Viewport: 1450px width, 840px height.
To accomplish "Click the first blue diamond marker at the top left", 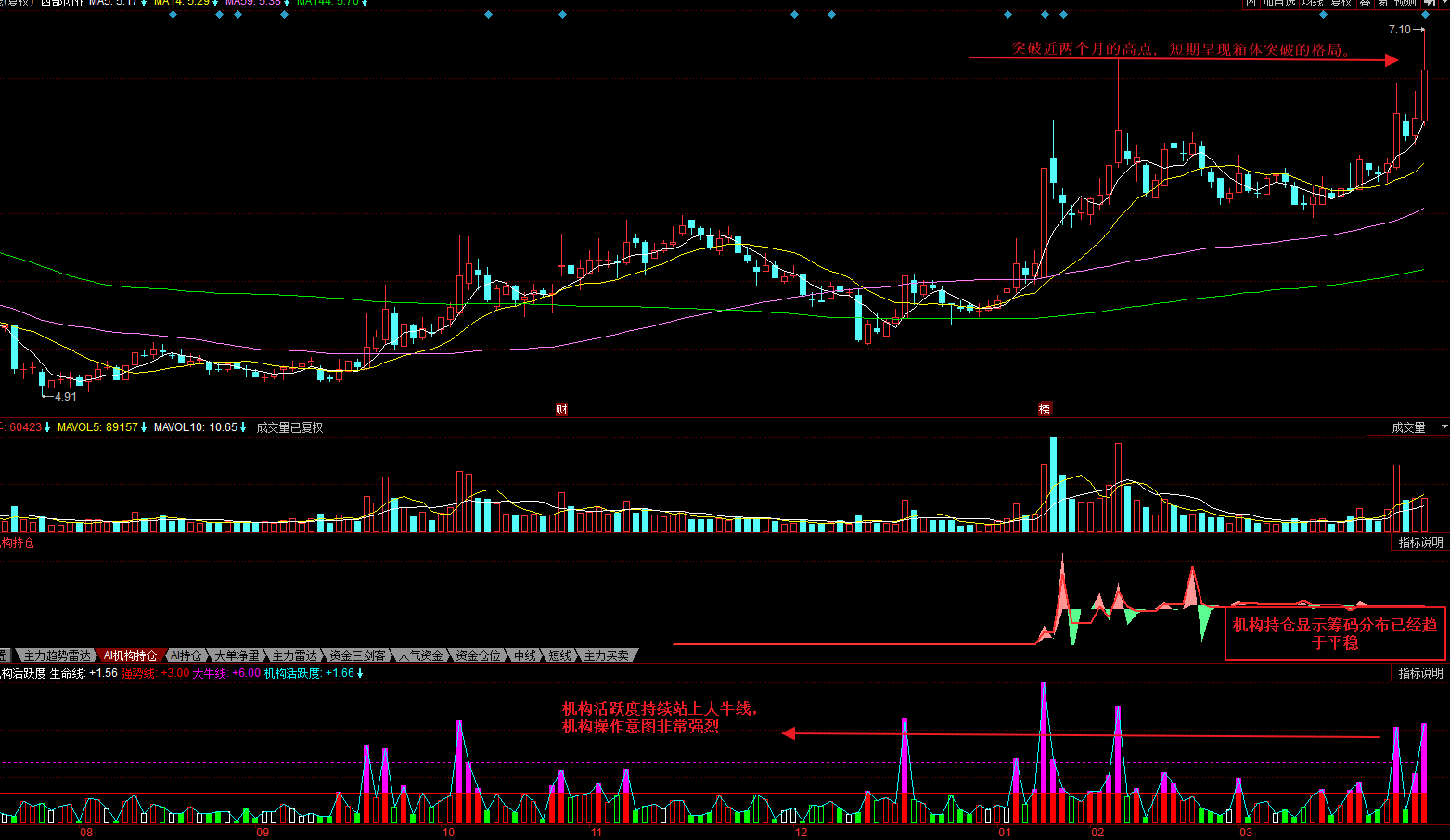I will (x=173, y=15).
